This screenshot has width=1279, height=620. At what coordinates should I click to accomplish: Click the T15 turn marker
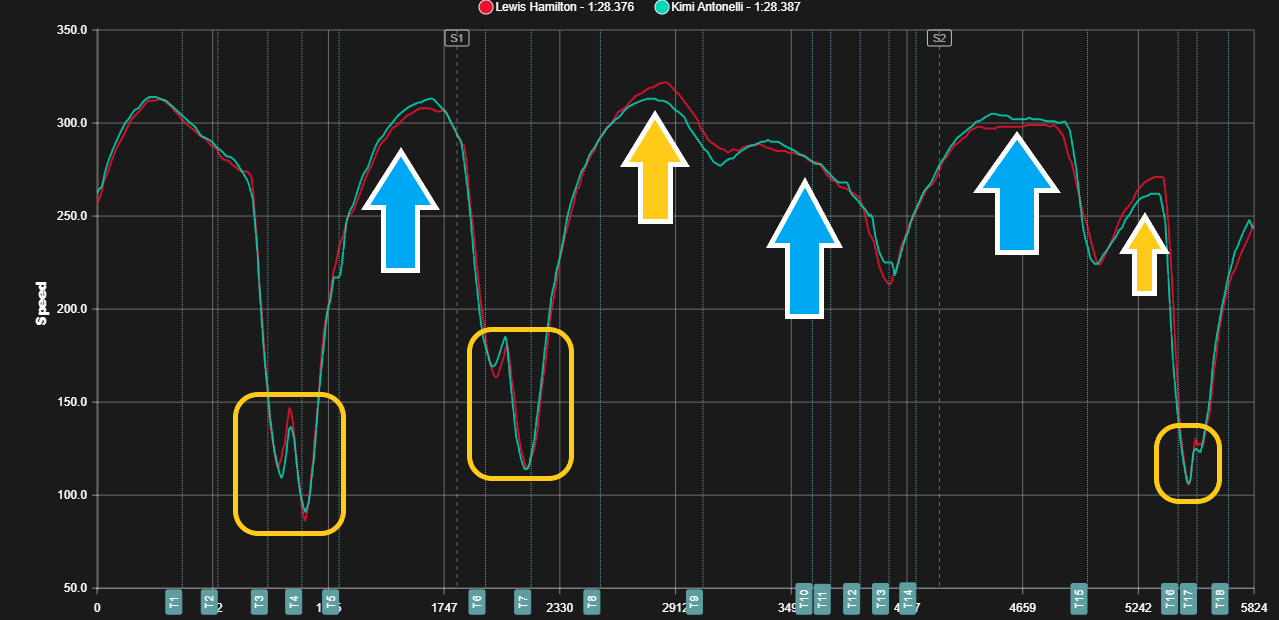point(1079,599)
